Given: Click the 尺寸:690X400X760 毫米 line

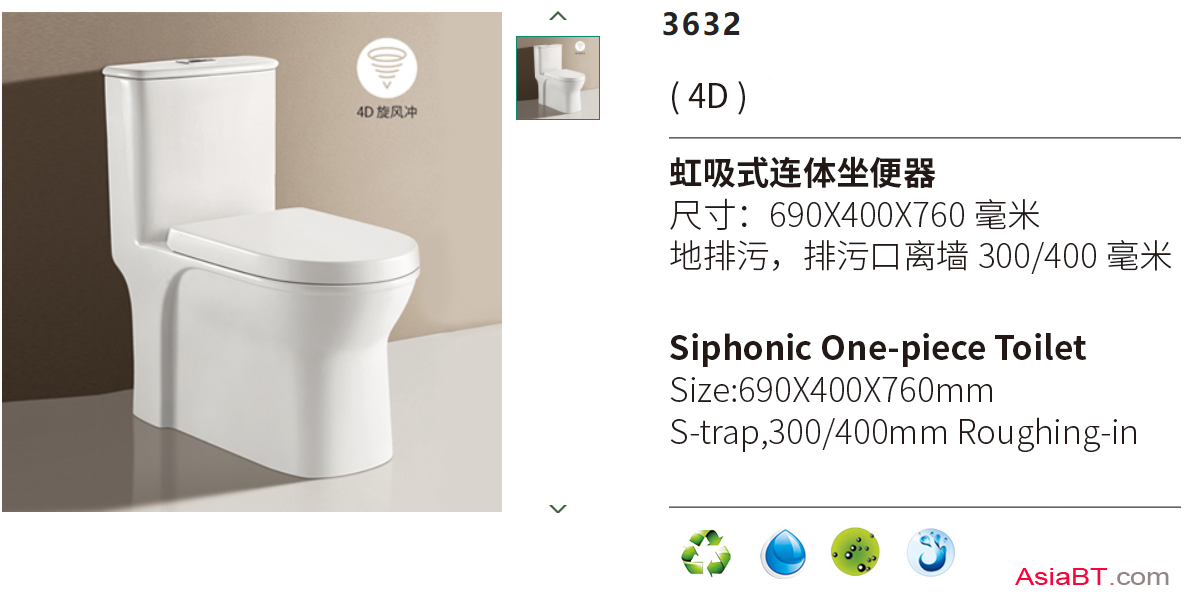Looking at the screenshot, I should click(x=855, y=216).
